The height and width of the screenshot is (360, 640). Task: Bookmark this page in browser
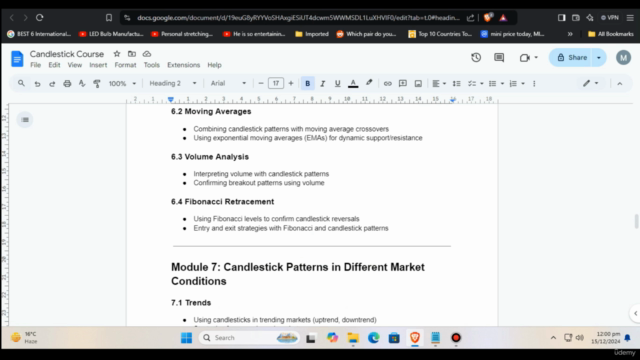tap(109, 18)
